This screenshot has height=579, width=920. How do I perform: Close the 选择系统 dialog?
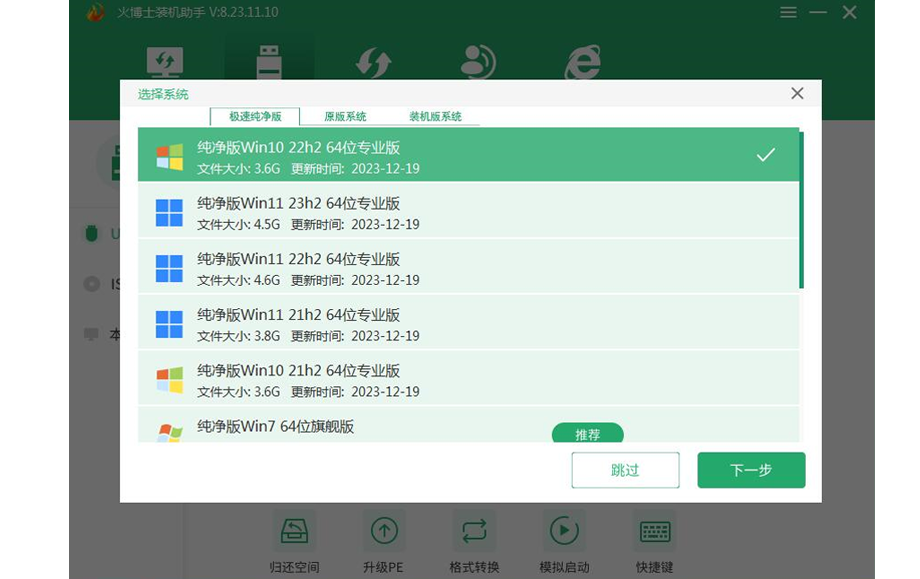pyautogui.click(x=797, y=93)
